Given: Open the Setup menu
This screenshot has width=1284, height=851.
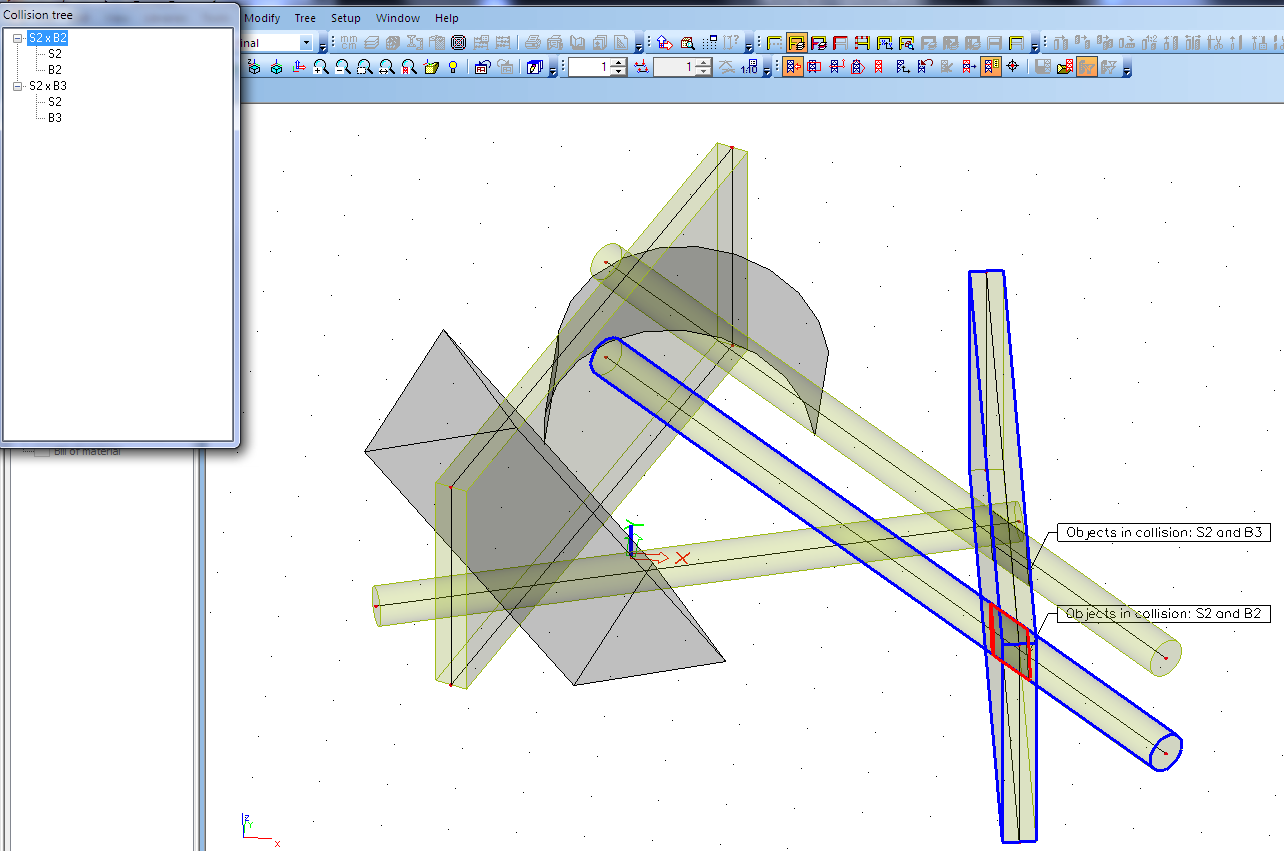Looking at the screenshot, I should coord(346,18).
